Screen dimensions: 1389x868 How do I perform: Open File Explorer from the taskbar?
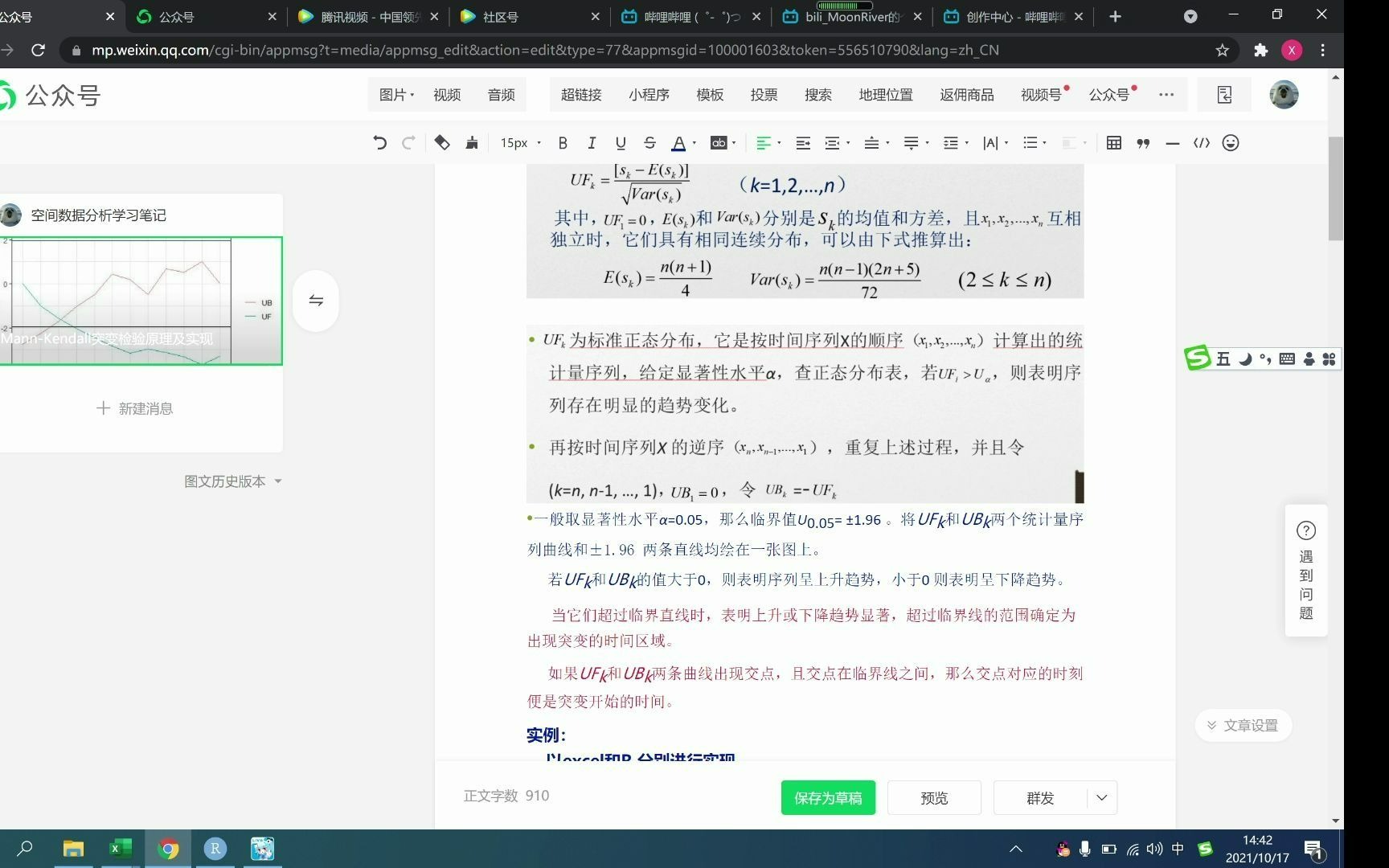(73, 849)
